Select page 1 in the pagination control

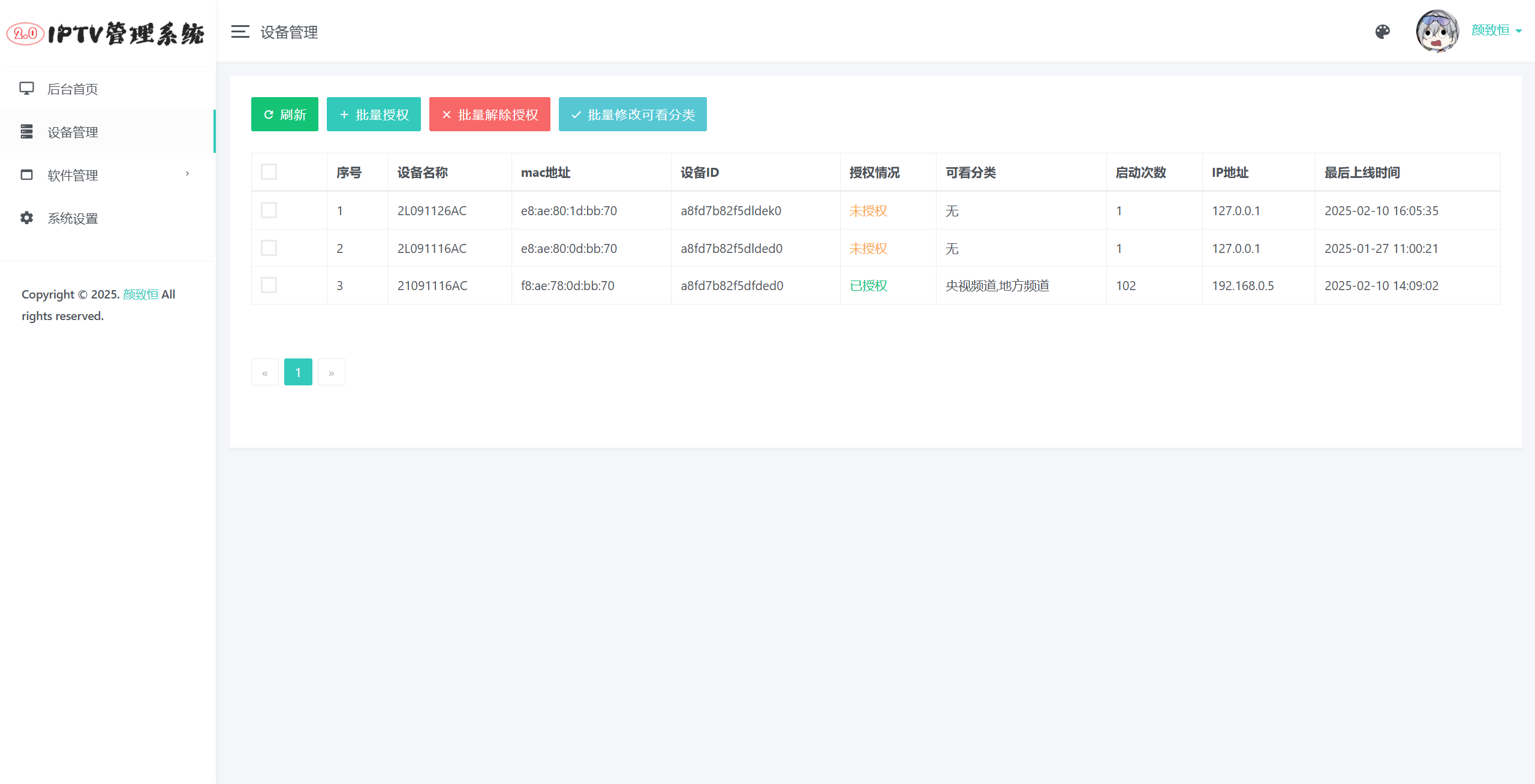(298, 372)
